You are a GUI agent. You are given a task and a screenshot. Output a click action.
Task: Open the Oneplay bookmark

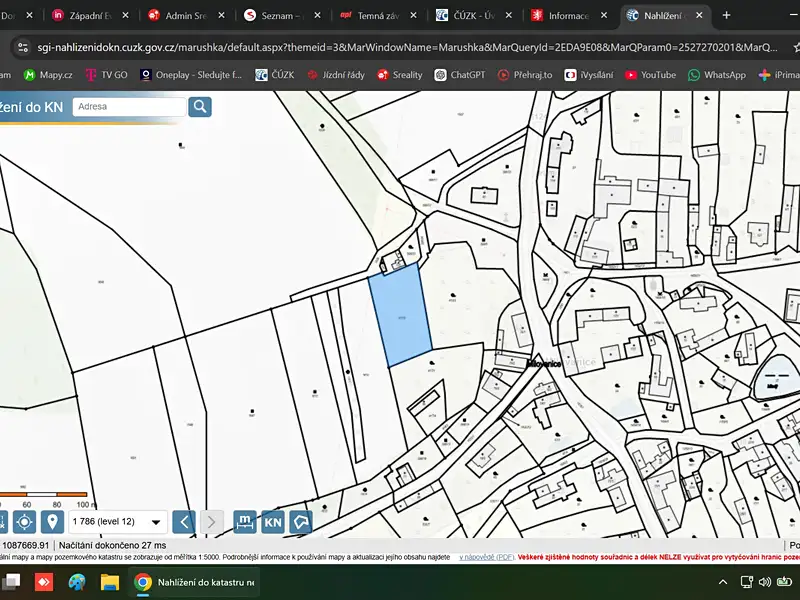point(191,75)
